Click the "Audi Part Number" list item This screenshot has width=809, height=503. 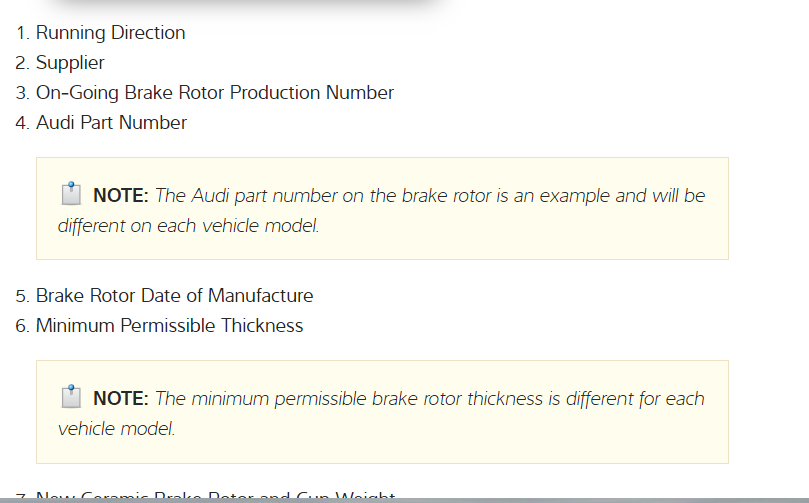(111, 123)
